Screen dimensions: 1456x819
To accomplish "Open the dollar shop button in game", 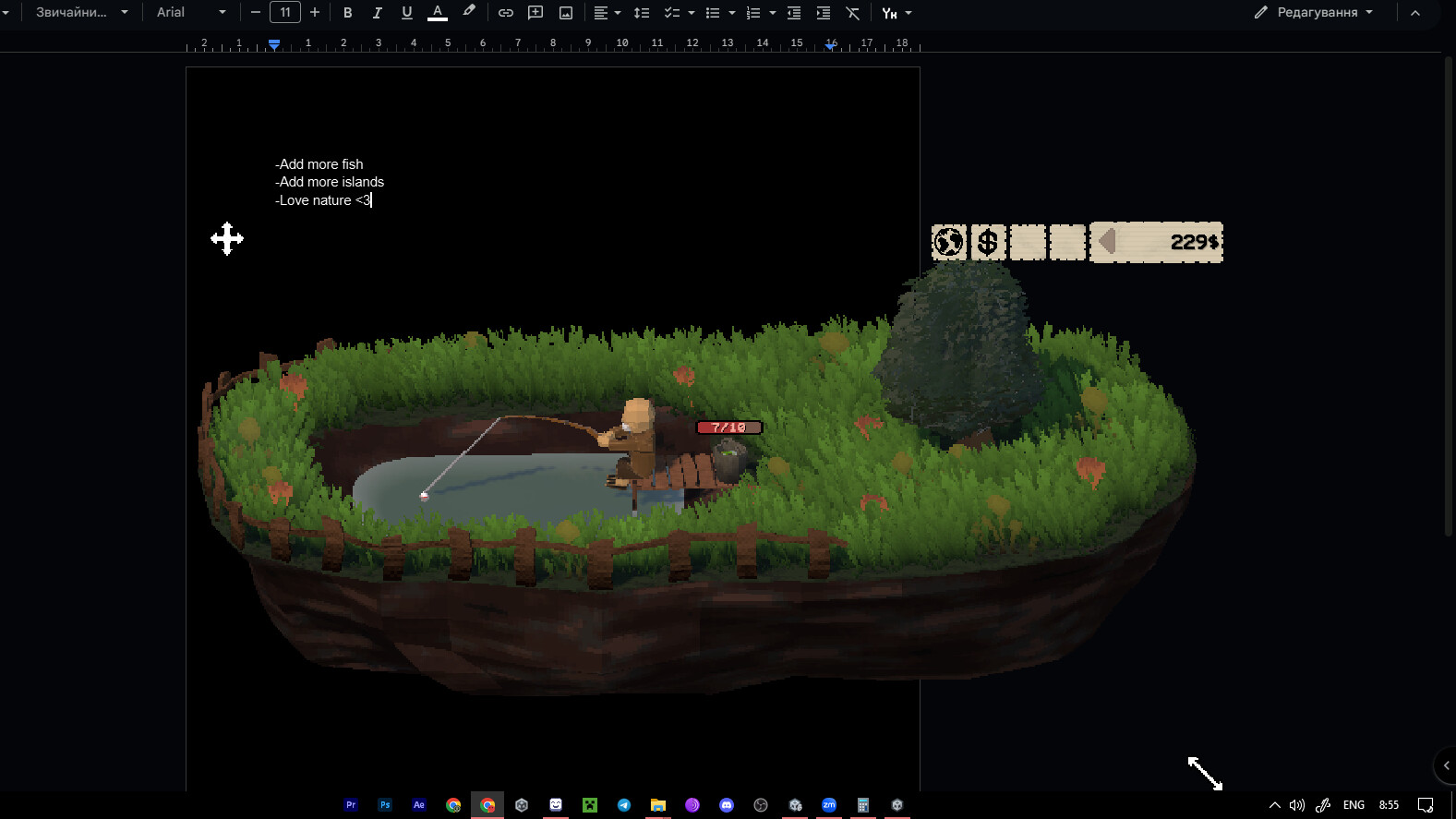I will [988, 242].
